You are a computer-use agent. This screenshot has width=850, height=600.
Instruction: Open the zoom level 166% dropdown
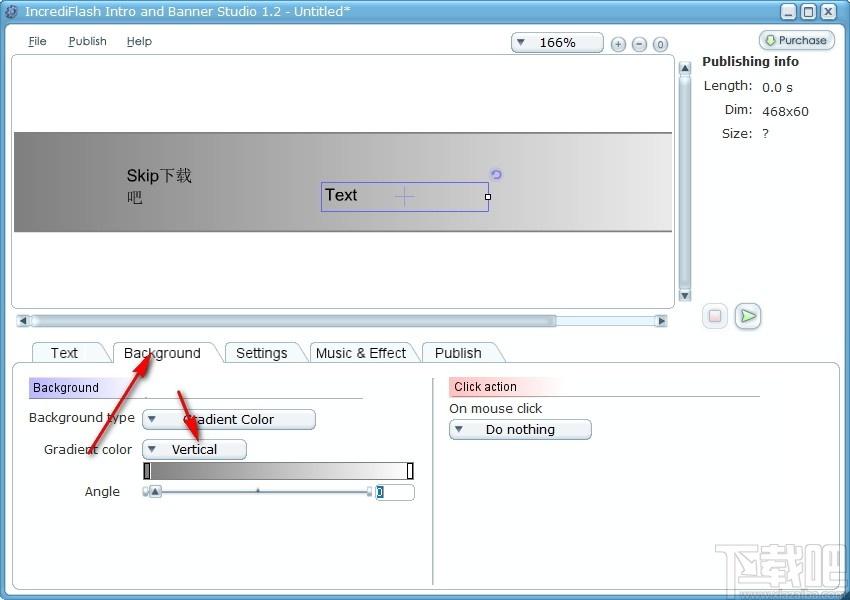coord(557,43)
